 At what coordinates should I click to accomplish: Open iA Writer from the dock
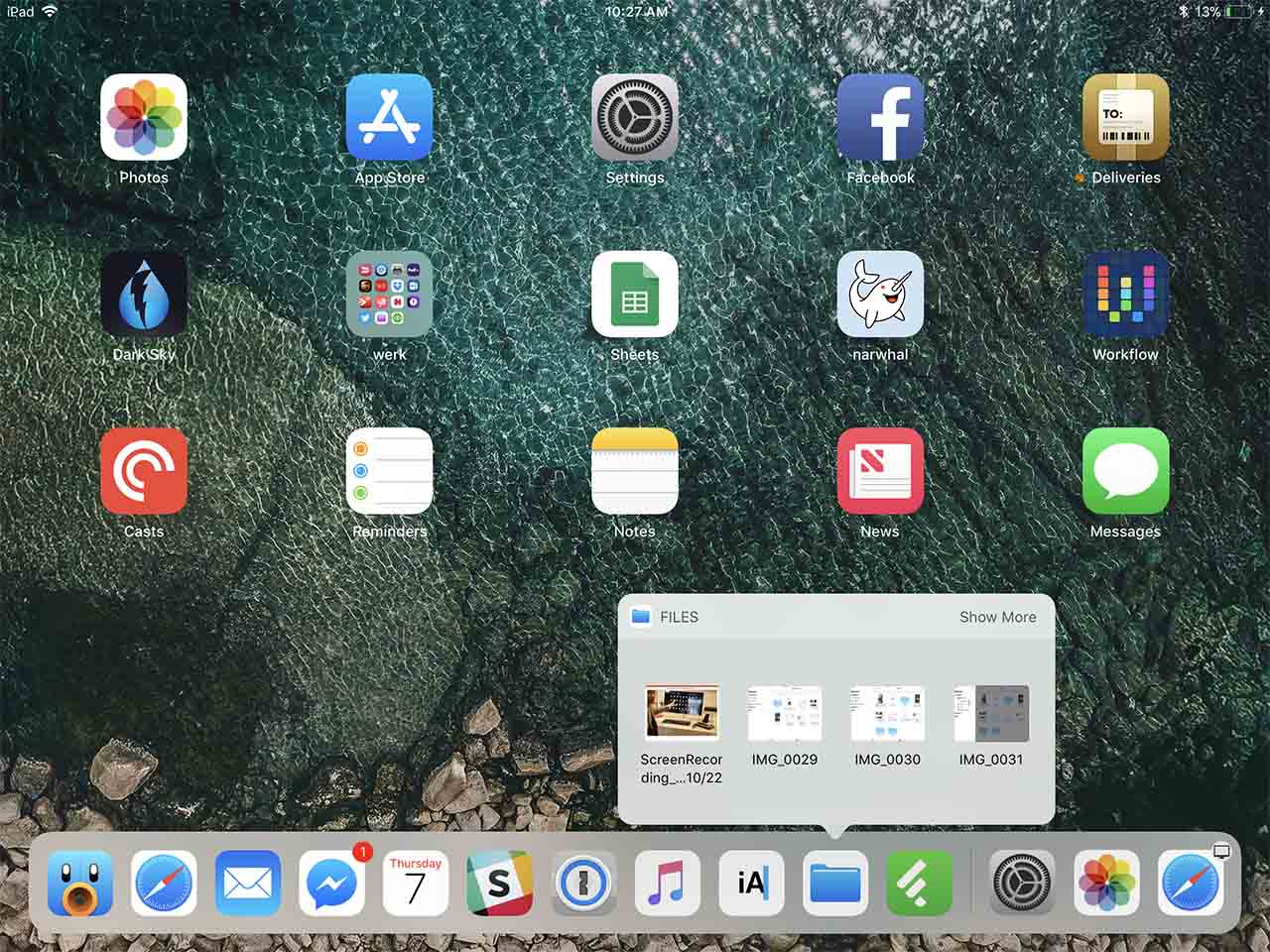(751, 884)
